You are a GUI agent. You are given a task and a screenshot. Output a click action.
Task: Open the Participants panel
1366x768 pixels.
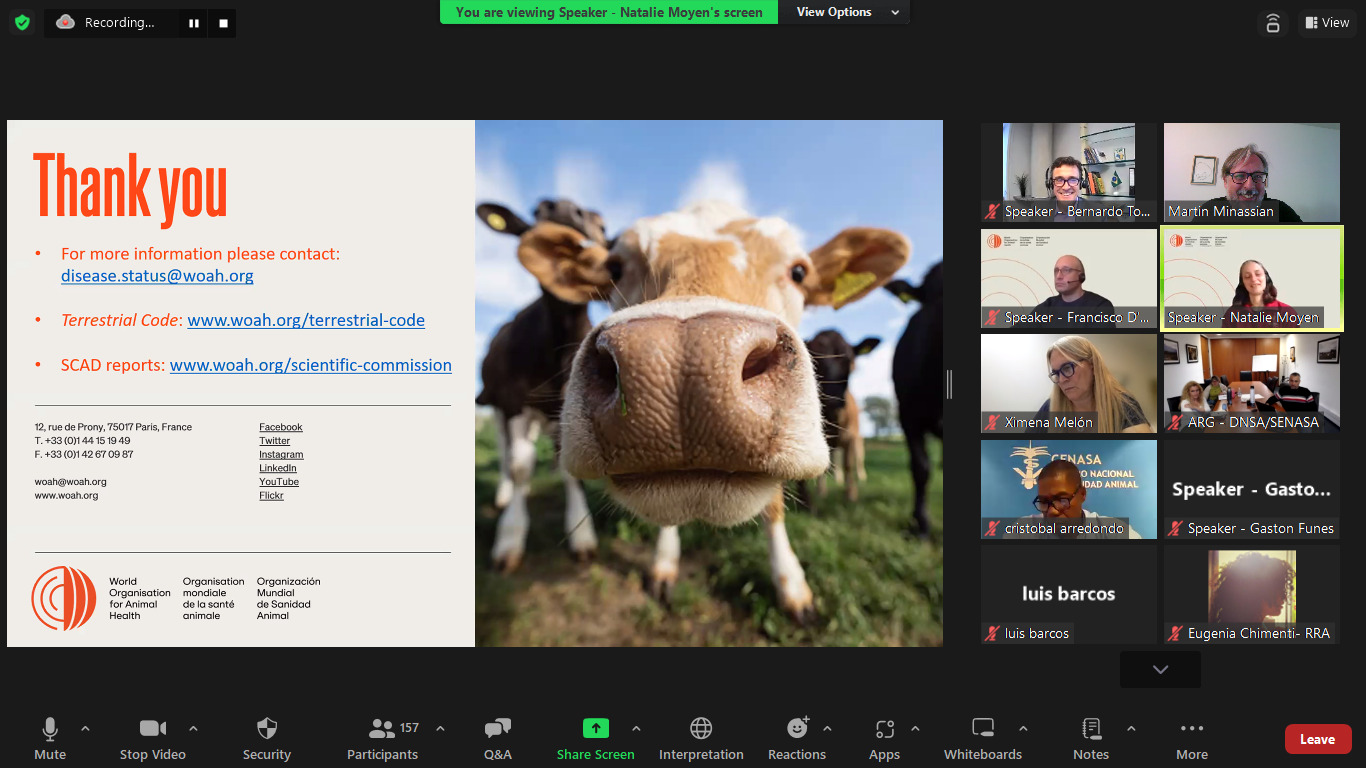point(383,739)
